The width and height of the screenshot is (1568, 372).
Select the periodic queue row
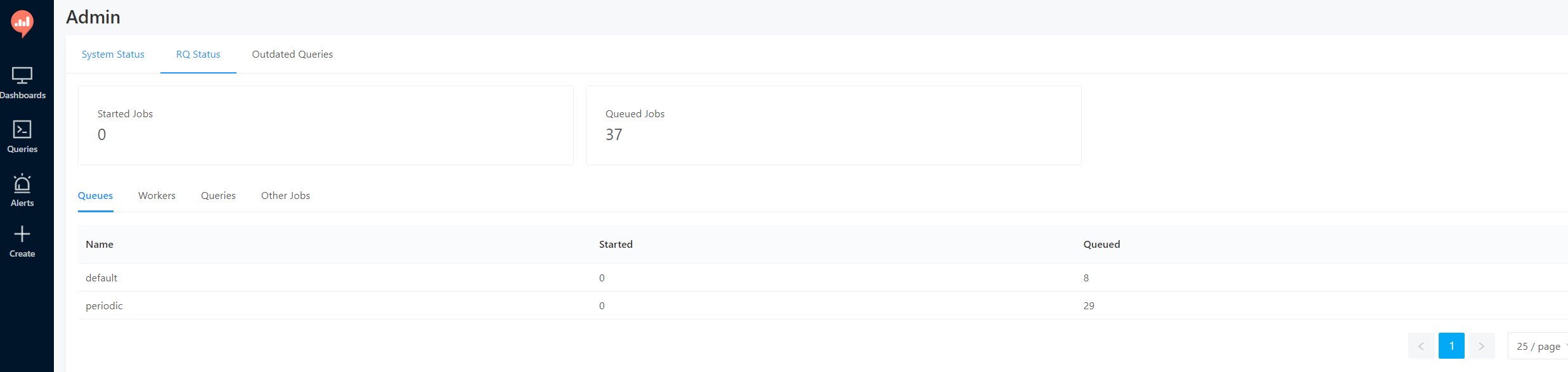[x=823, y=305]
